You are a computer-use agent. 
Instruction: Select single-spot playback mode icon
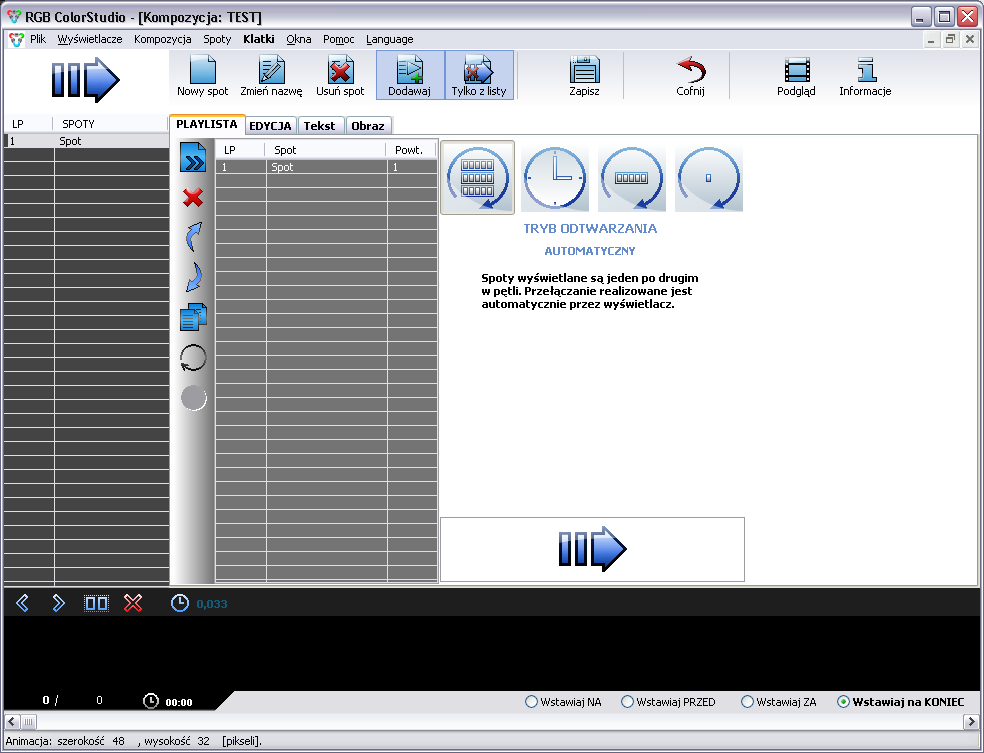coord(709,178)
